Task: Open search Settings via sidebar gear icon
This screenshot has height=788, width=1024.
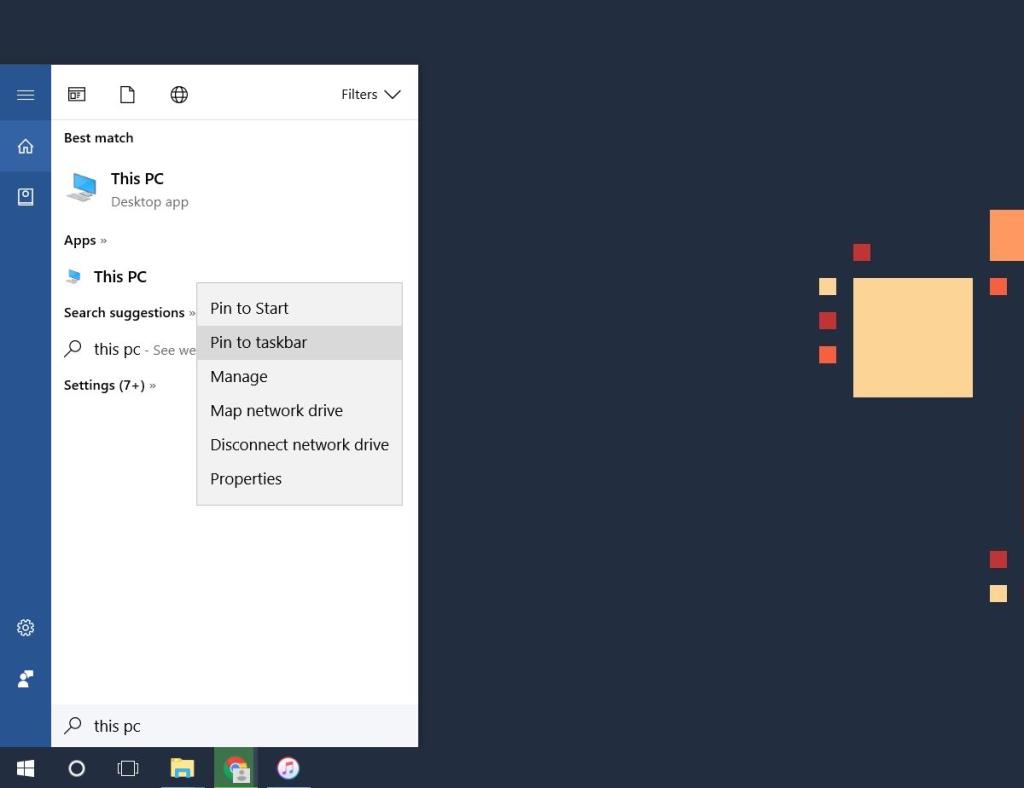Action: click(25, 627)
